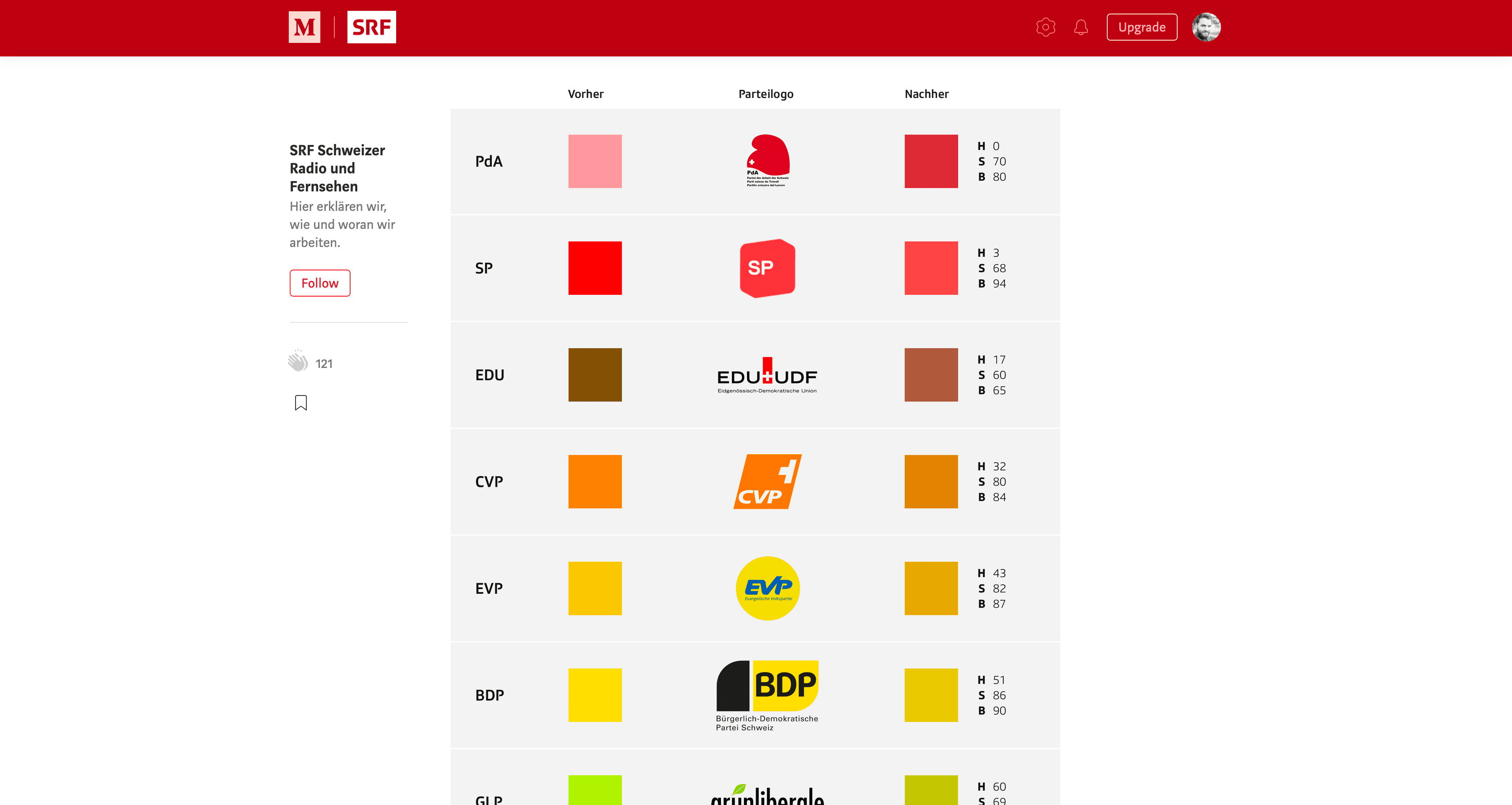The image size is (1512, 805).
Task: Open the Medium home logo
Action: point(304,27)
